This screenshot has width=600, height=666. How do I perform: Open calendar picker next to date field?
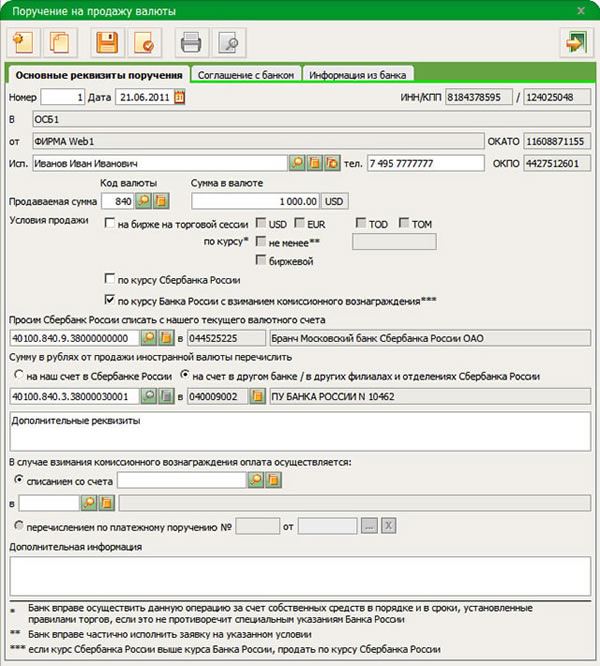pos(180,97)
